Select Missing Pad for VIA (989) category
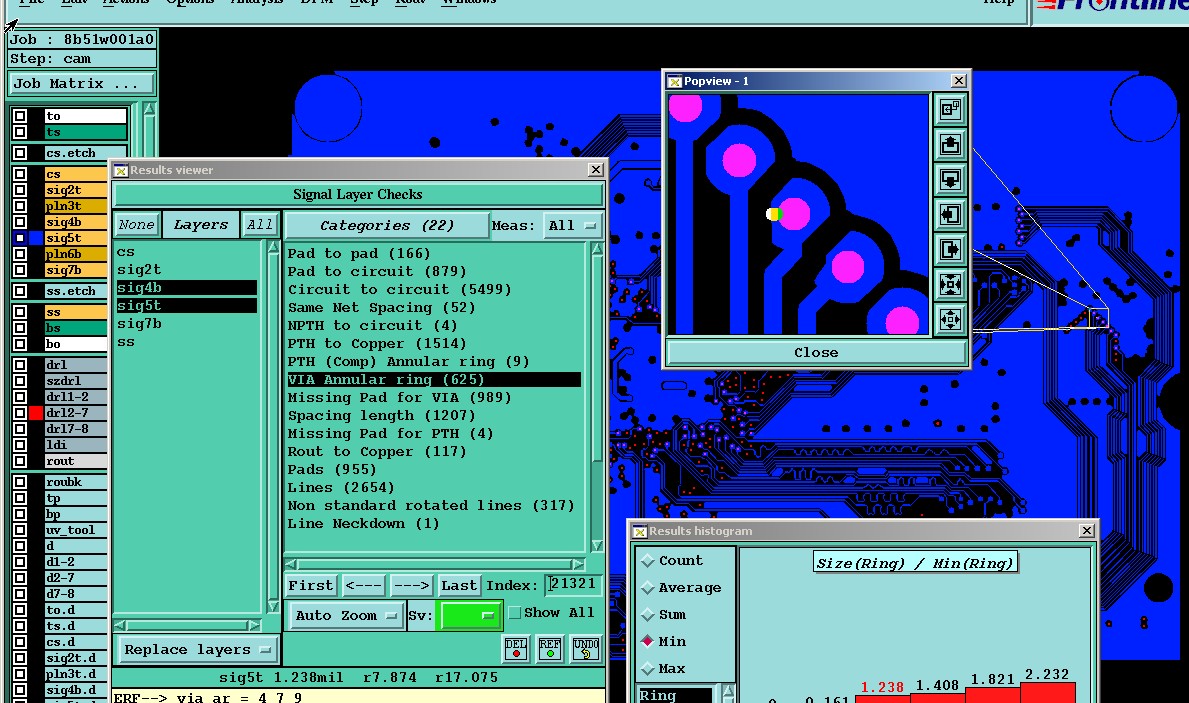The width and height of the screenshot is (1189, 703). tap(400, 397)
